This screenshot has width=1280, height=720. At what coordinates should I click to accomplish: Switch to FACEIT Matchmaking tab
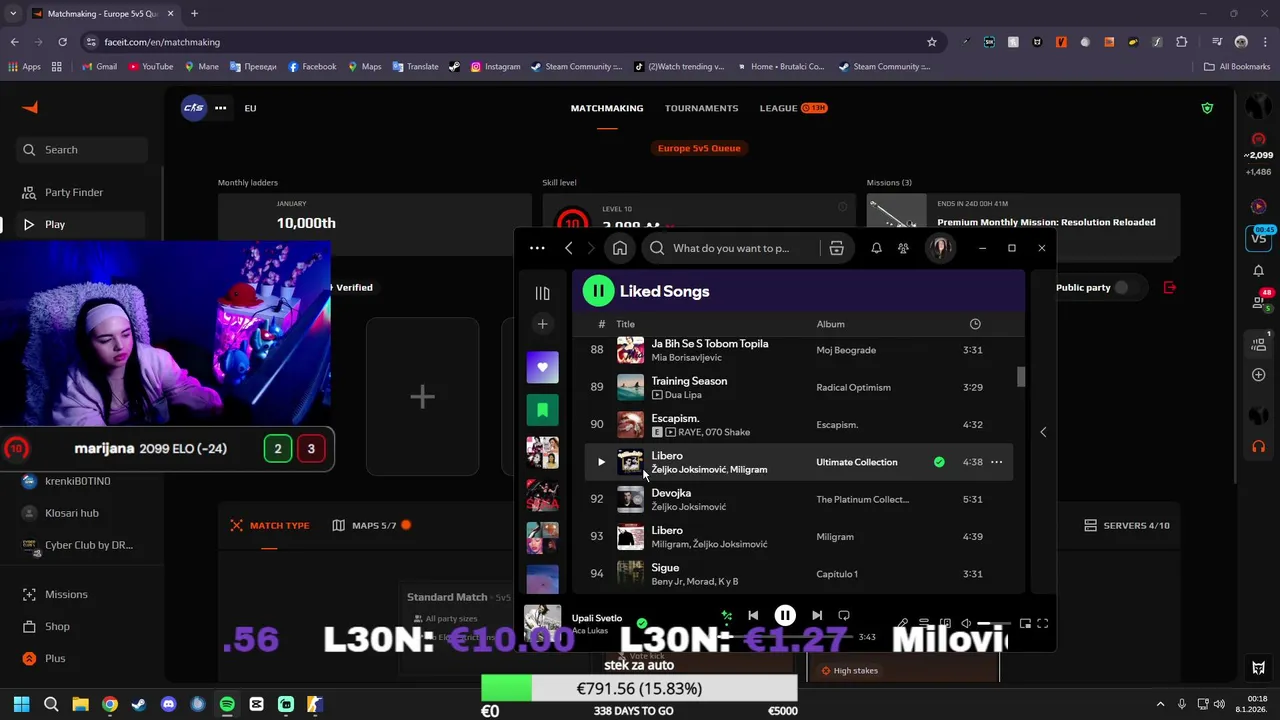(x=607, y=108)
